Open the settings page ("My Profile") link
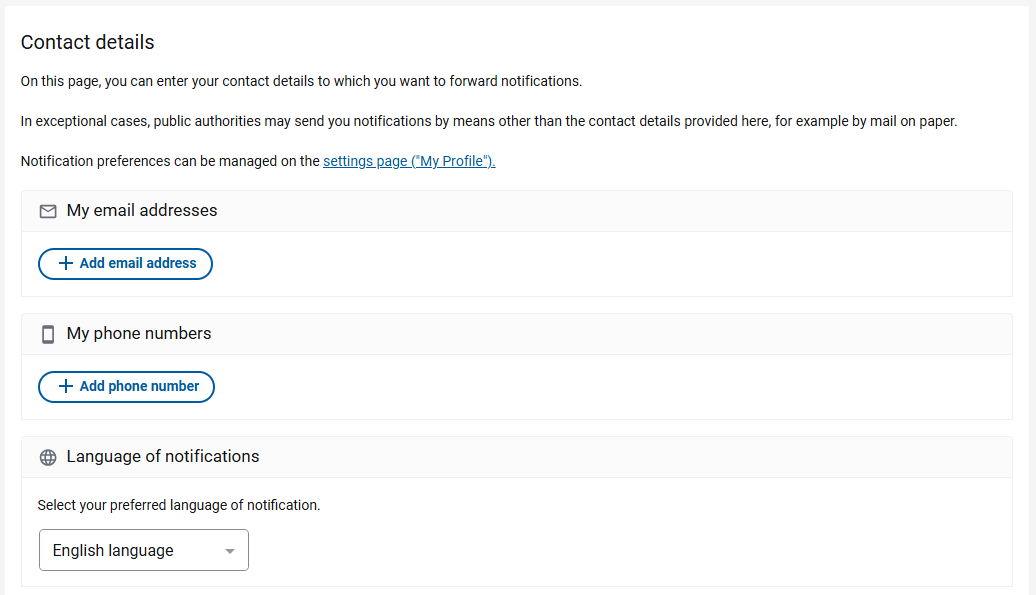This screenshot has width=1036, height=595. click(x=409, y=161)
